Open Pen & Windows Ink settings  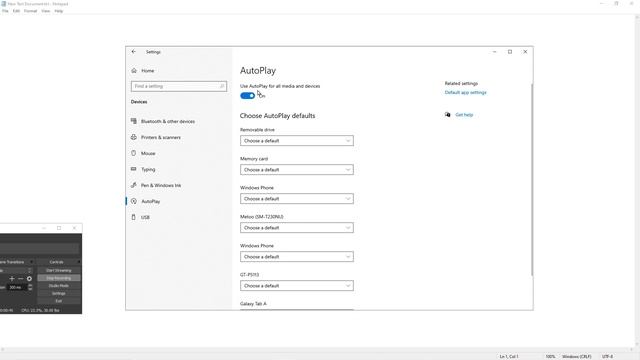[161, 185]
